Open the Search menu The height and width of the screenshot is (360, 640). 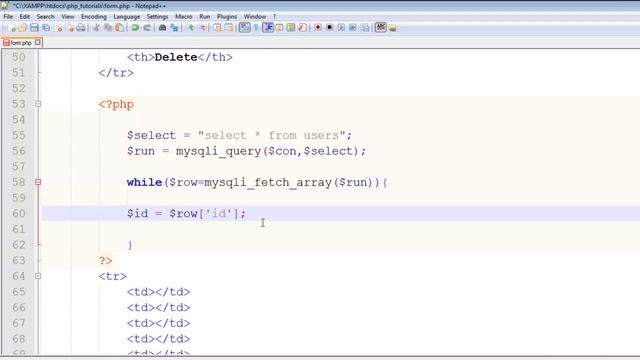tap(45, 17)
